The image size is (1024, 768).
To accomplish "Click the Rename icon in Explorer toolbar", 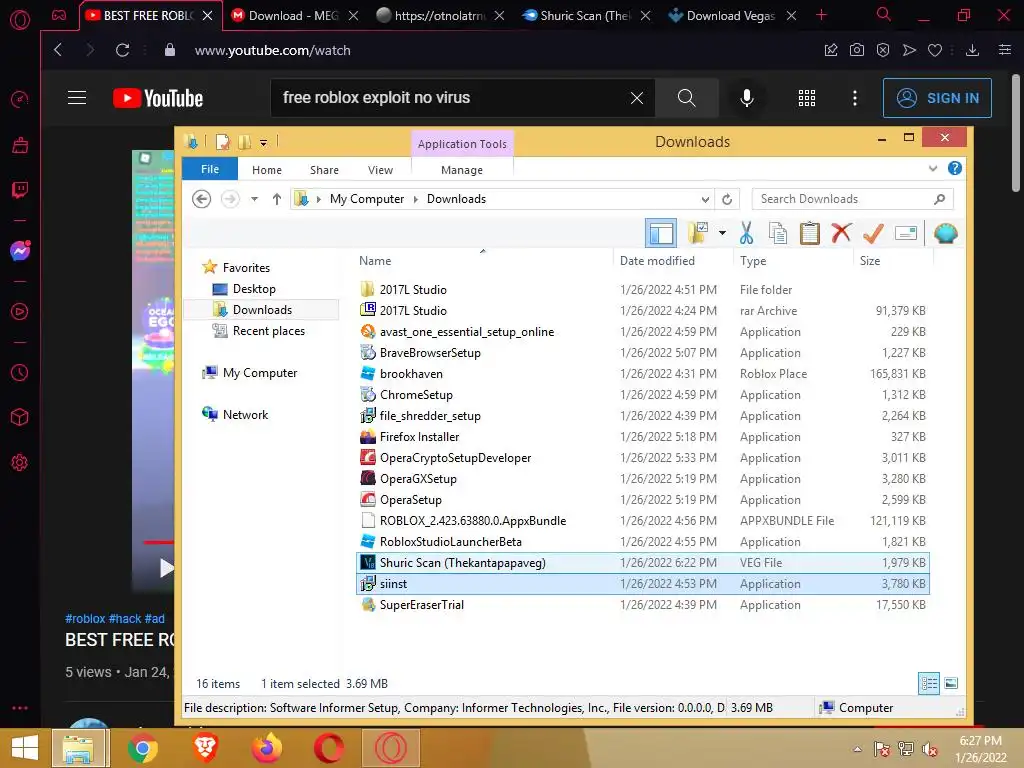I will 906,233.
